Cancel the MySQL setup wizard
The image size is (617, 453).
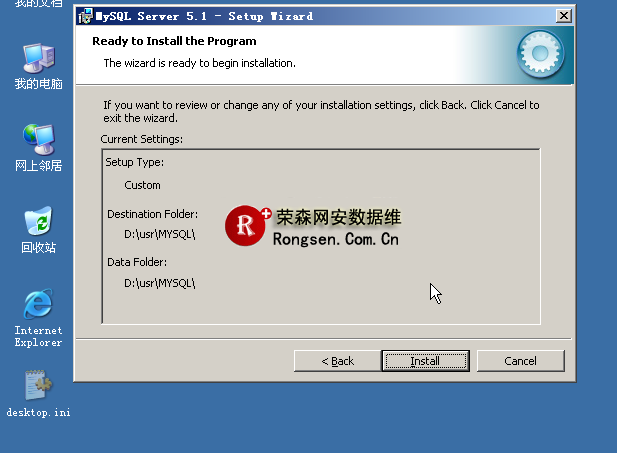tap(520, 361)
